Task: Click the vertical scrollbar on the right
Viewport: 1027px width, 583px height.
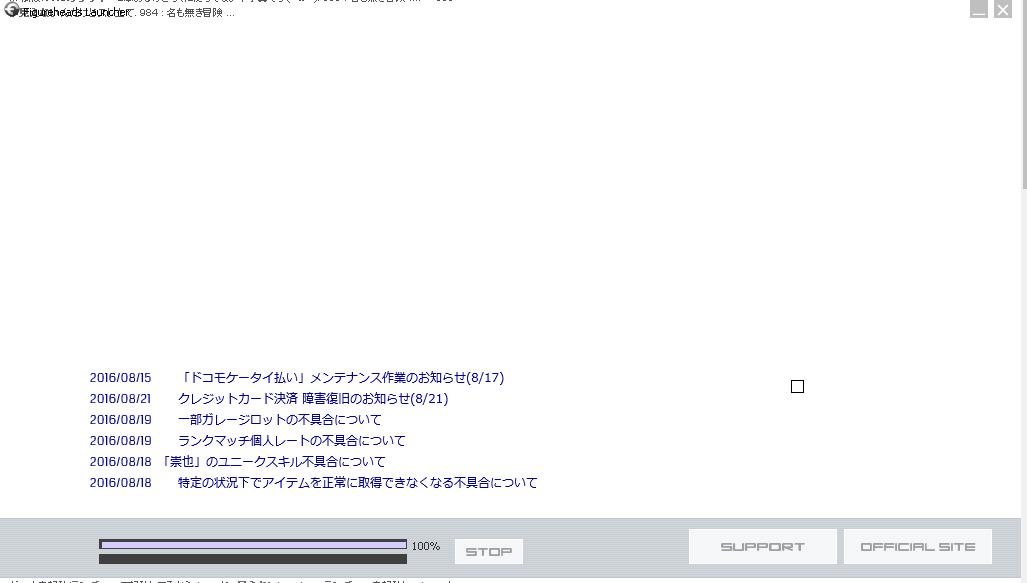Action: pyautogui.click(x=1023, y=100)
